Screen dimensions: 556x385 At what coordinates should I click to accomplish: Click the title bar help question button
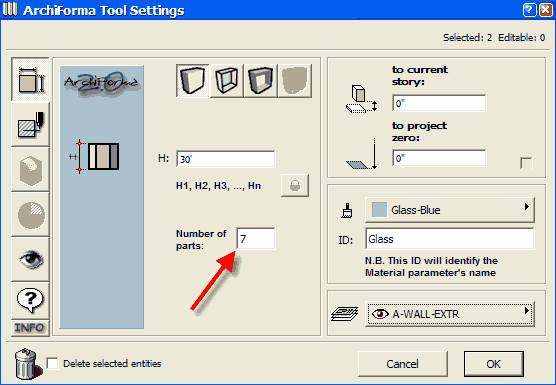tap(529, 10)
